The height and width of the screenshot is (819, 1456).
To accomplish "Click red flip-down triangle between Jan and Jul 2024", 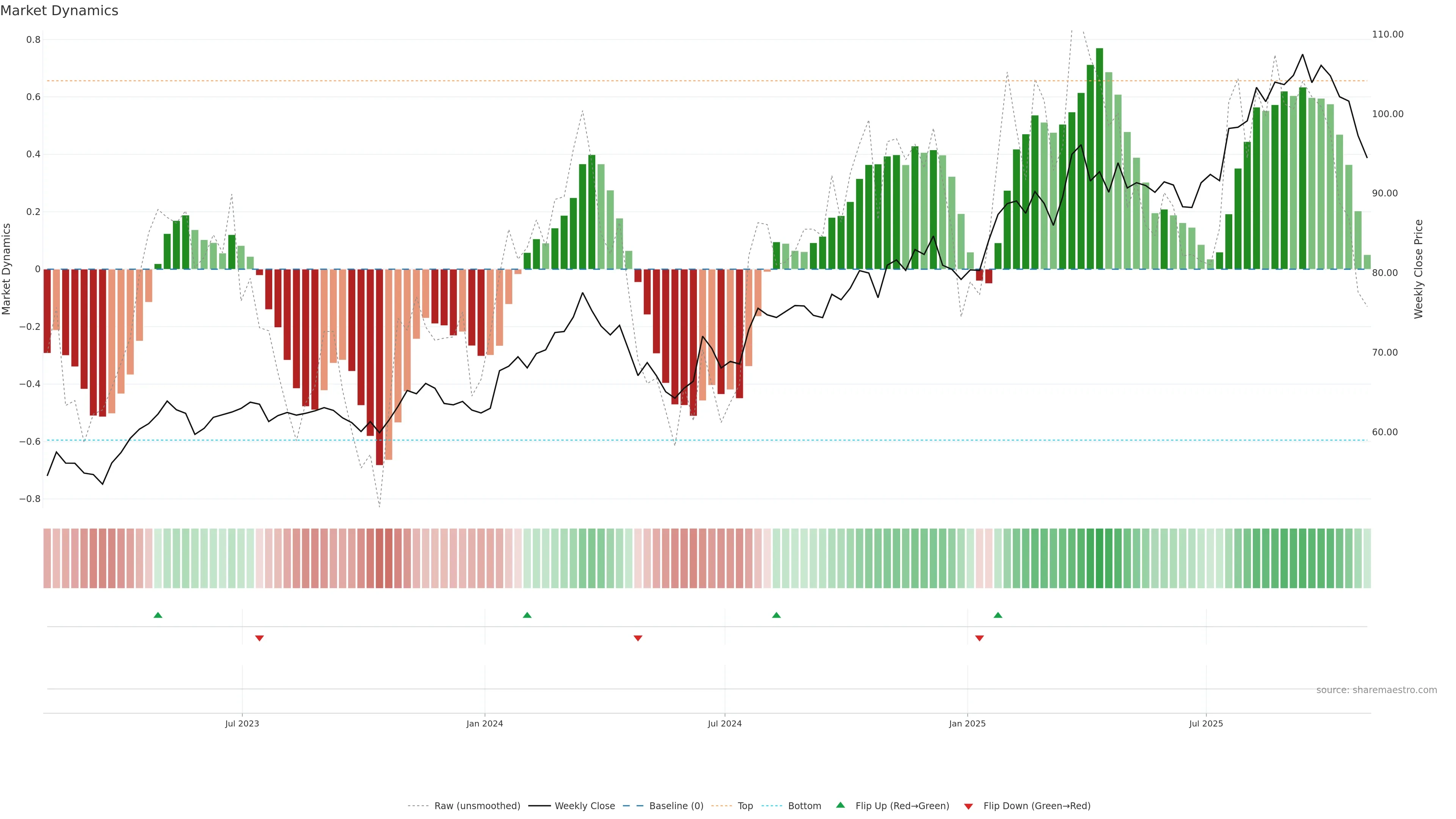I will point(637,638).
